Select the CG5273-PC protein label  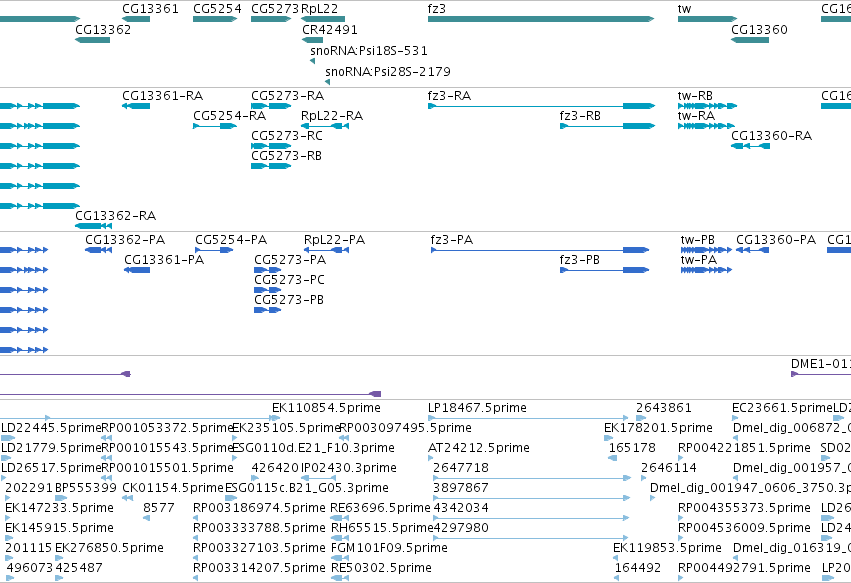coord(289,280)
